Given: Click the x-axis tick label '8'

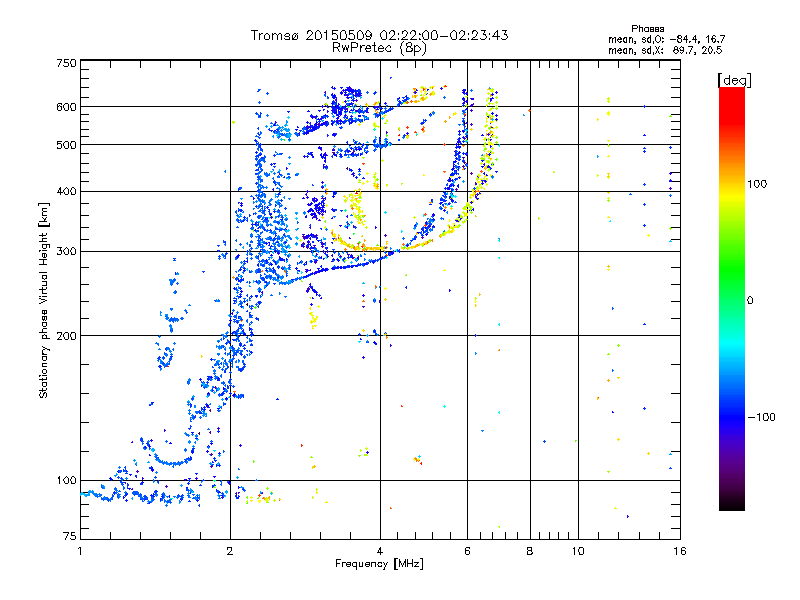Looking at the screenshot, I should (530, 551).
